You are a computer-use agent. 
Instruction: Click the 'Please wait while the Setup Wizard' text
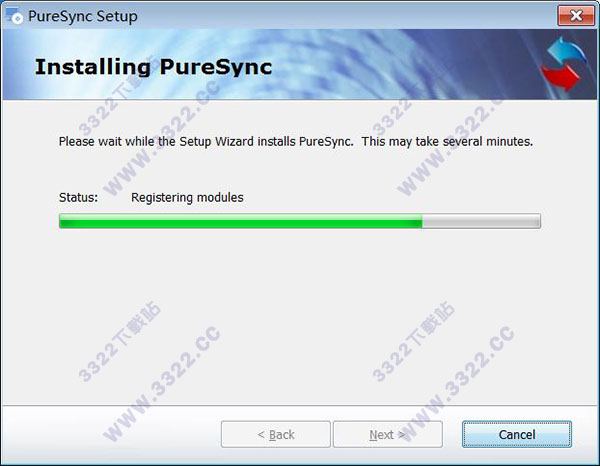(x=156, y=142)
